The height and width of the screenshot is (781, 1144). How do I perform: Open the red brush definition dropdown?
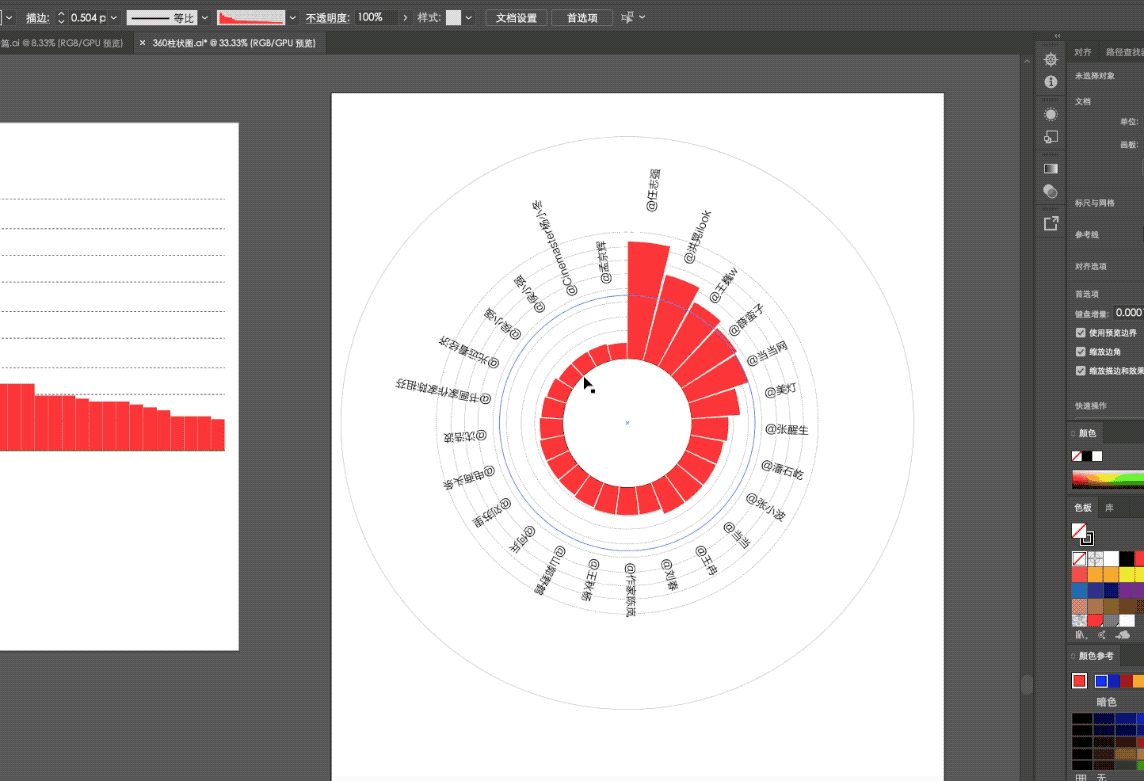(293, 18)
